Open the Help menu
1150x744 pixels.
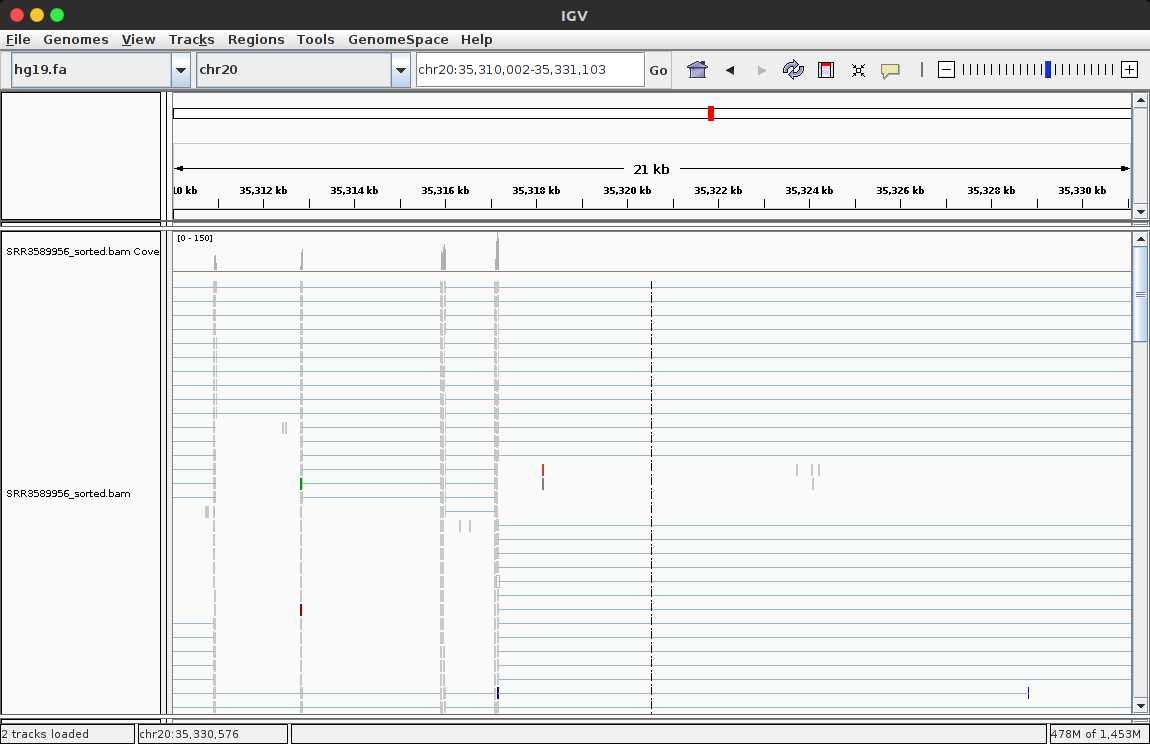click(x=476, y=40)
